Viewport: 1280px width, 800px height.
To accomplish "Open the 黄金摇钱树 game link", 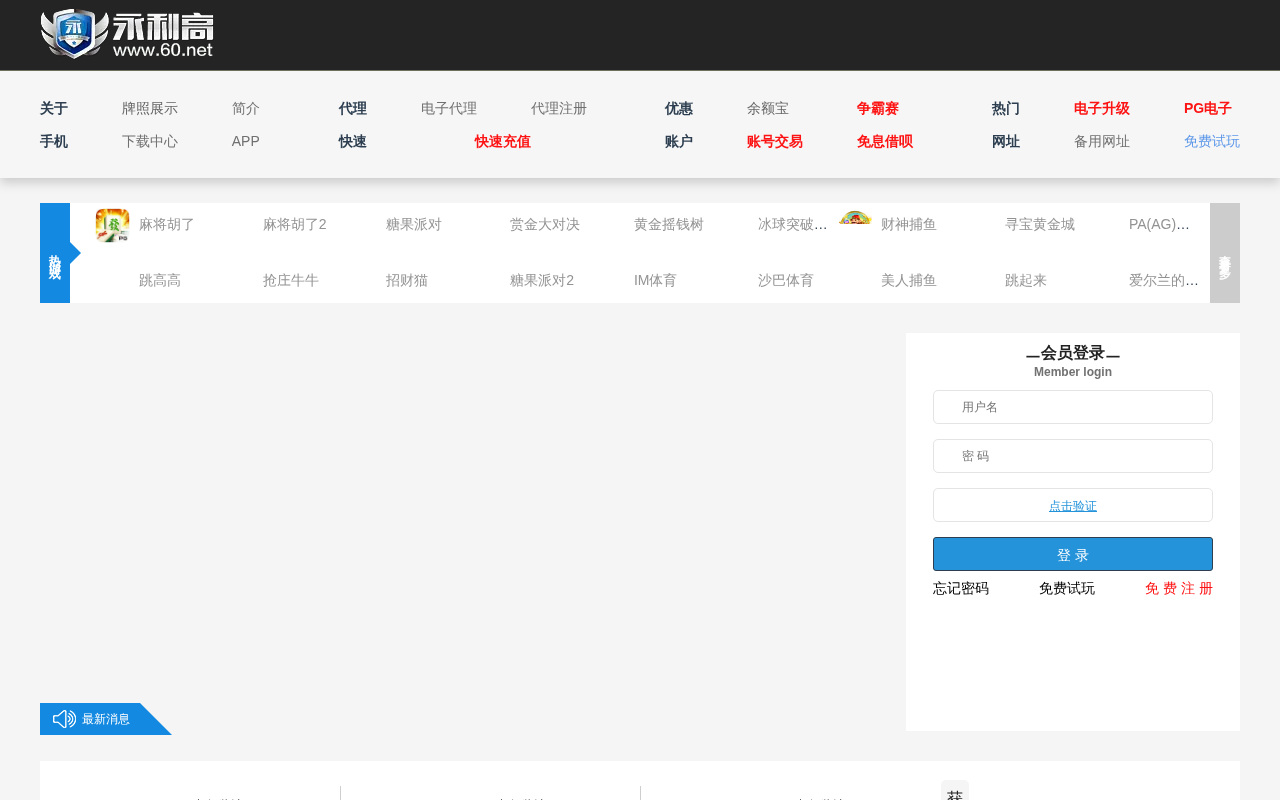I will (668, 225).
